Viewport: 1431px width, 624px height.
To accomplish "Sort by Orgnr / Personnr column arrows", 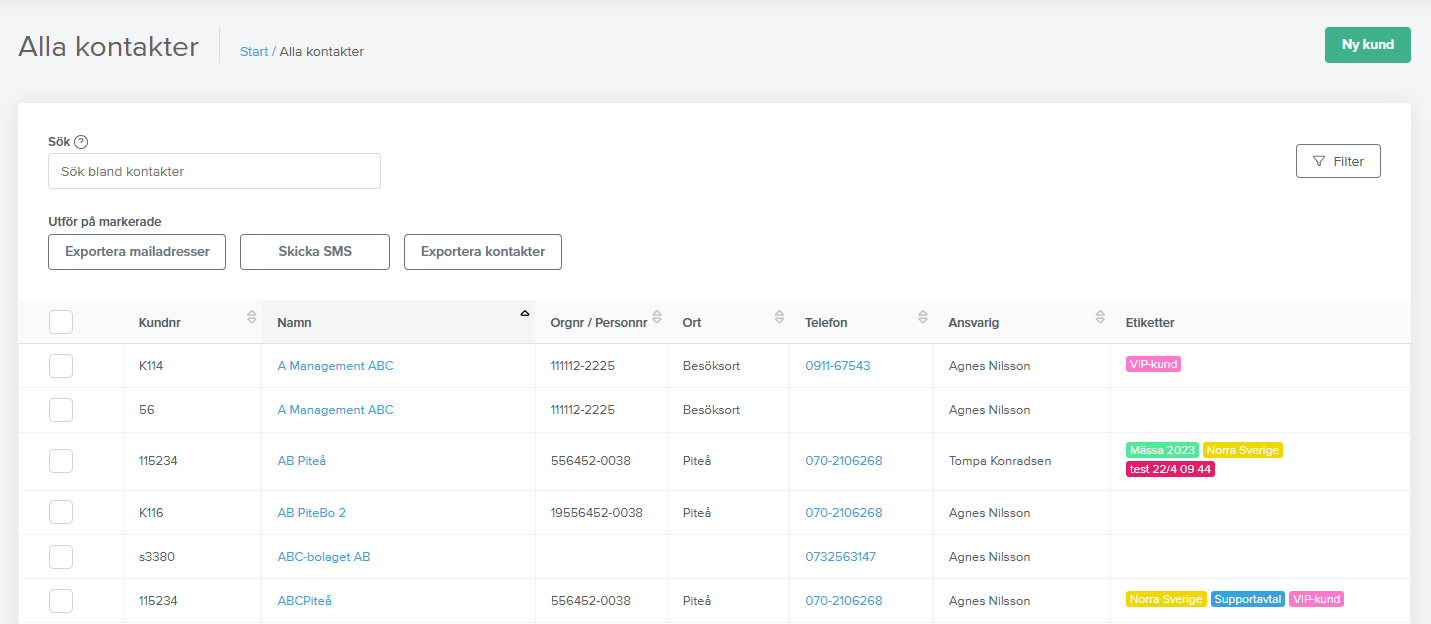I will [x=656, y=317].
